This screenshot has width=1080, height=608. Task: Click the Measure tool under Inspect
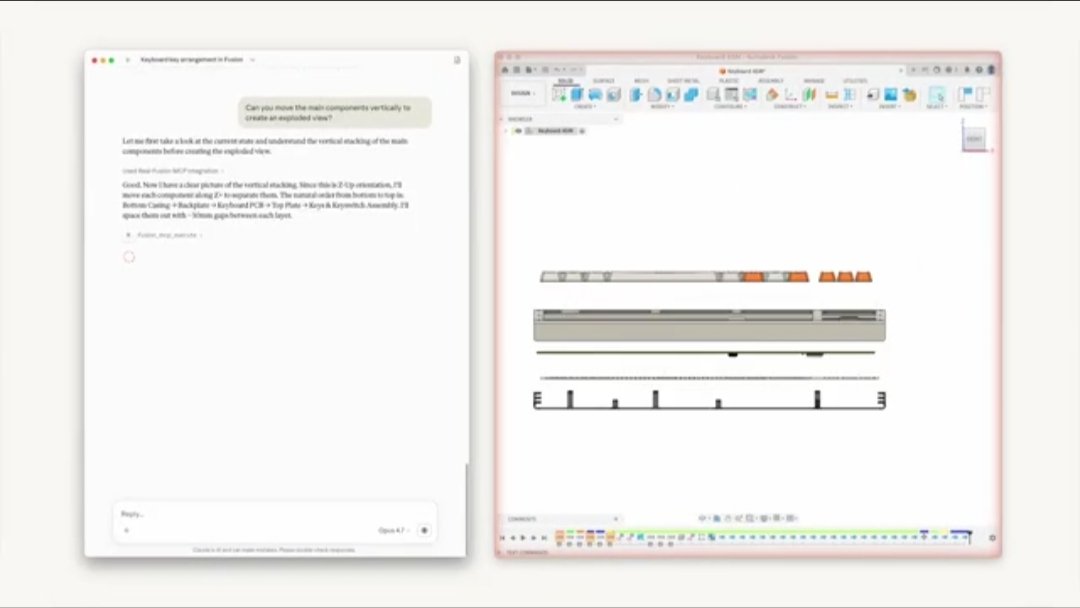coord(832,94)
